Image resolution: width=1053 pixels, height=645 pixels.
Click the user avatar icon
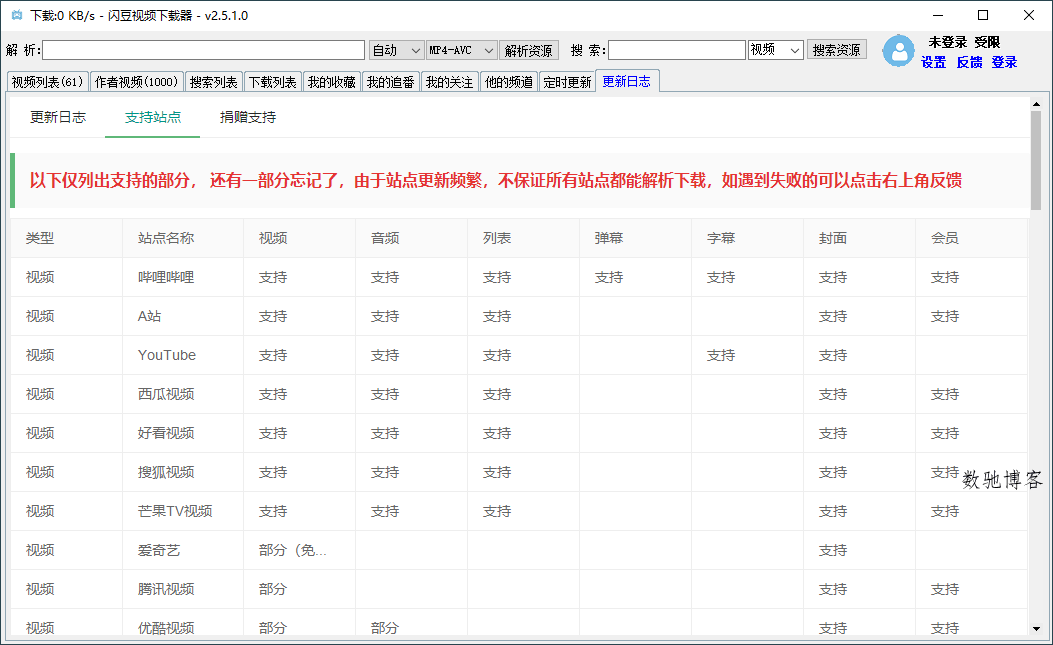(898, 51)
